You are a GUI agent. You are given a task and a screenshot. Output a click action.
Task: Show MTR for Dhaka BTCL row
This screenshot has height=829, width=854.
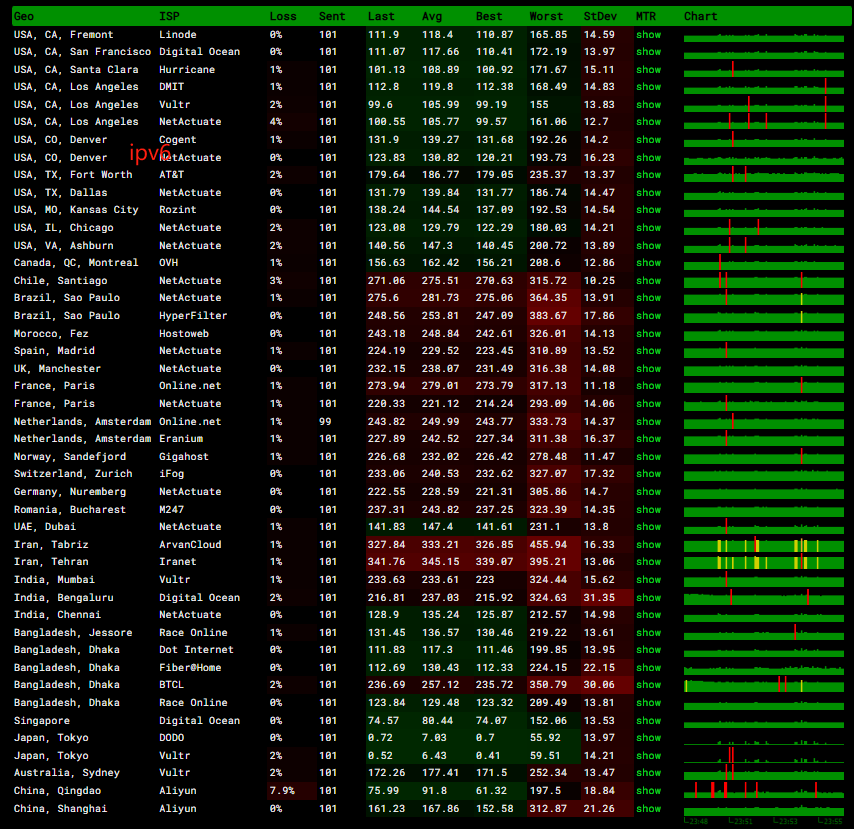pos(649,685)
